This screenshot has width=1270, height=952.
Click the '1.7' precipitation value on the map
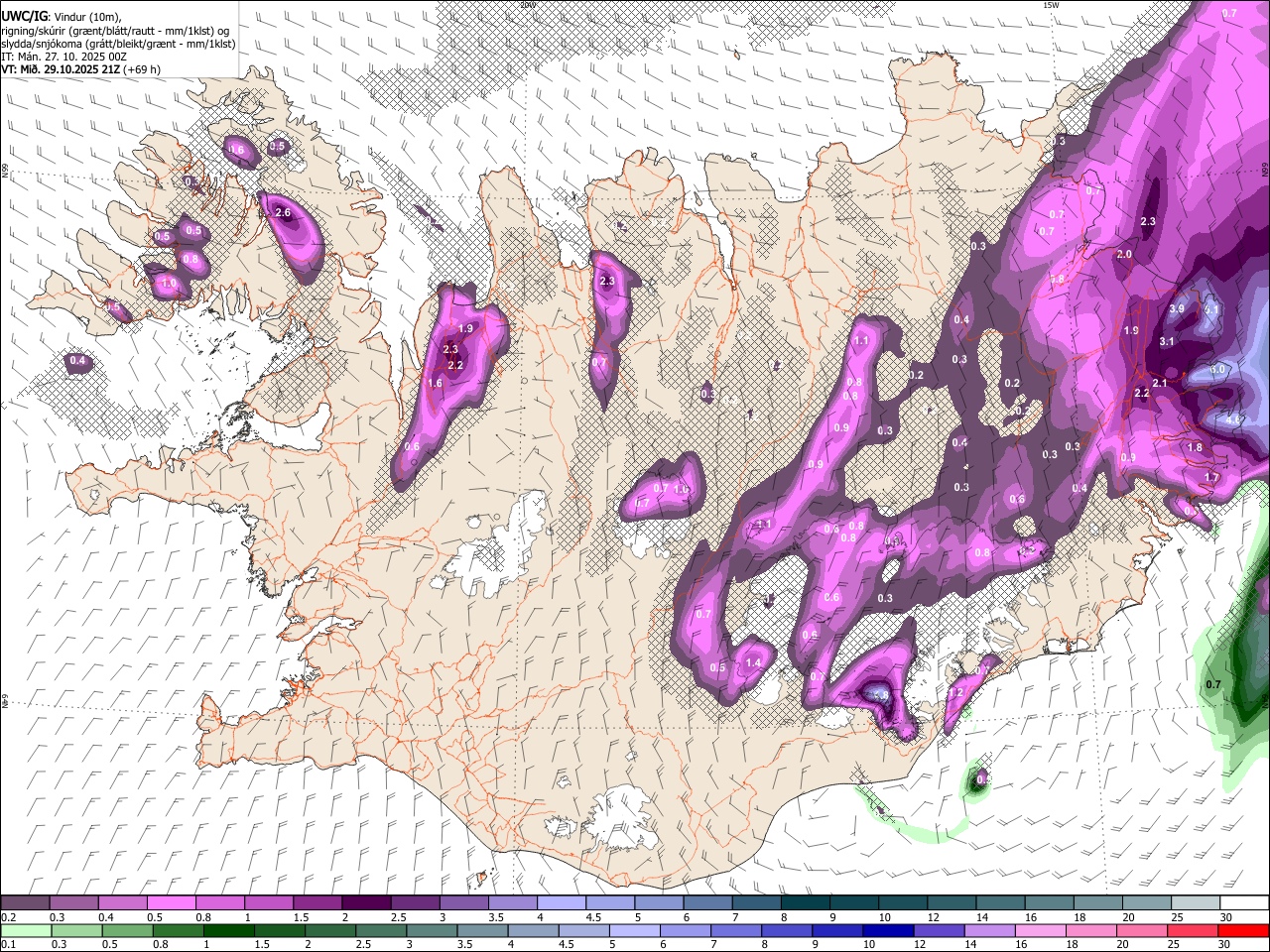(1211, 478)
